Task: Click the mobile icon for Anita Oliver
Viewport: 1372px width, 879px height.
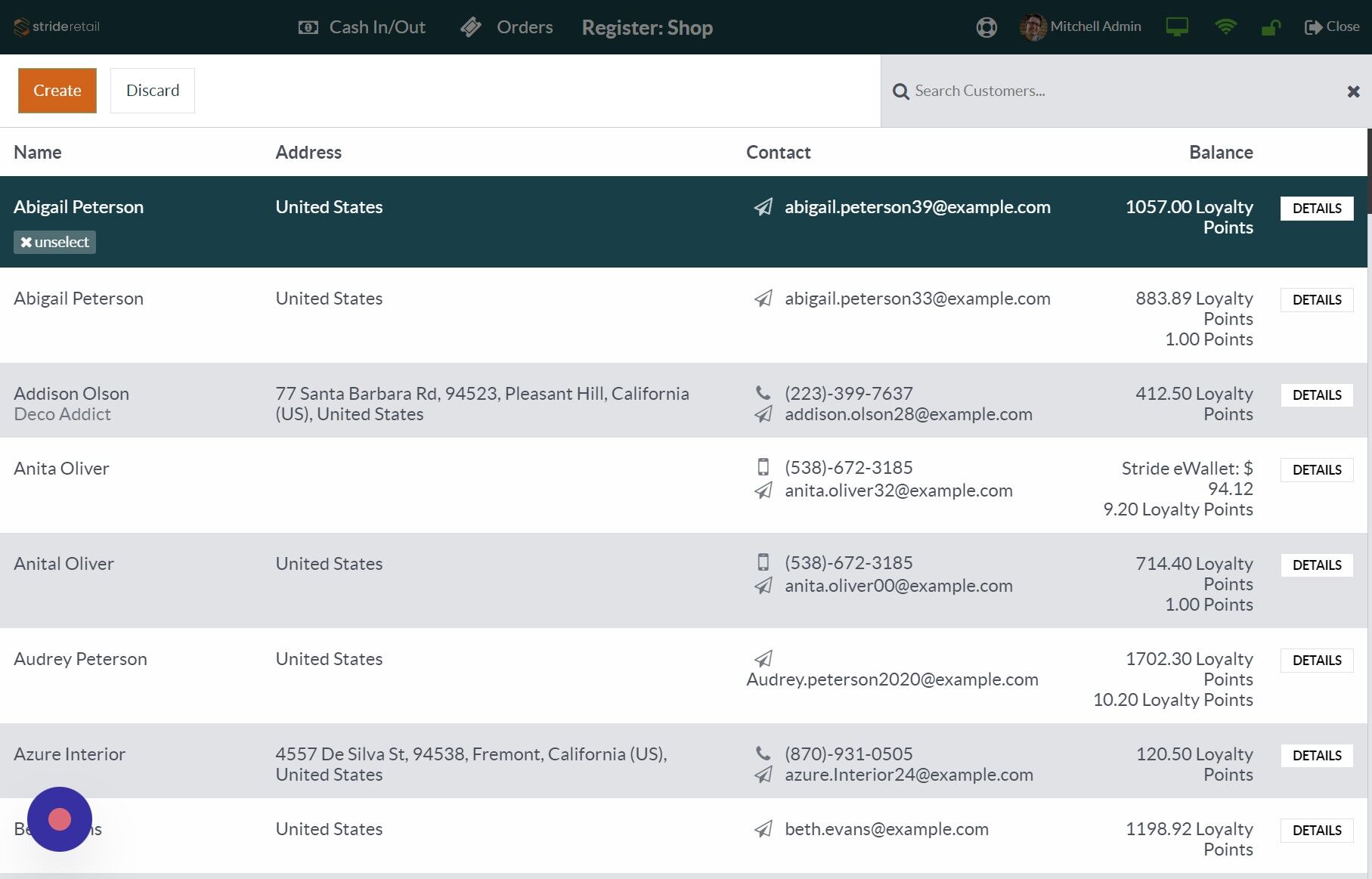Action: point(763,467)
